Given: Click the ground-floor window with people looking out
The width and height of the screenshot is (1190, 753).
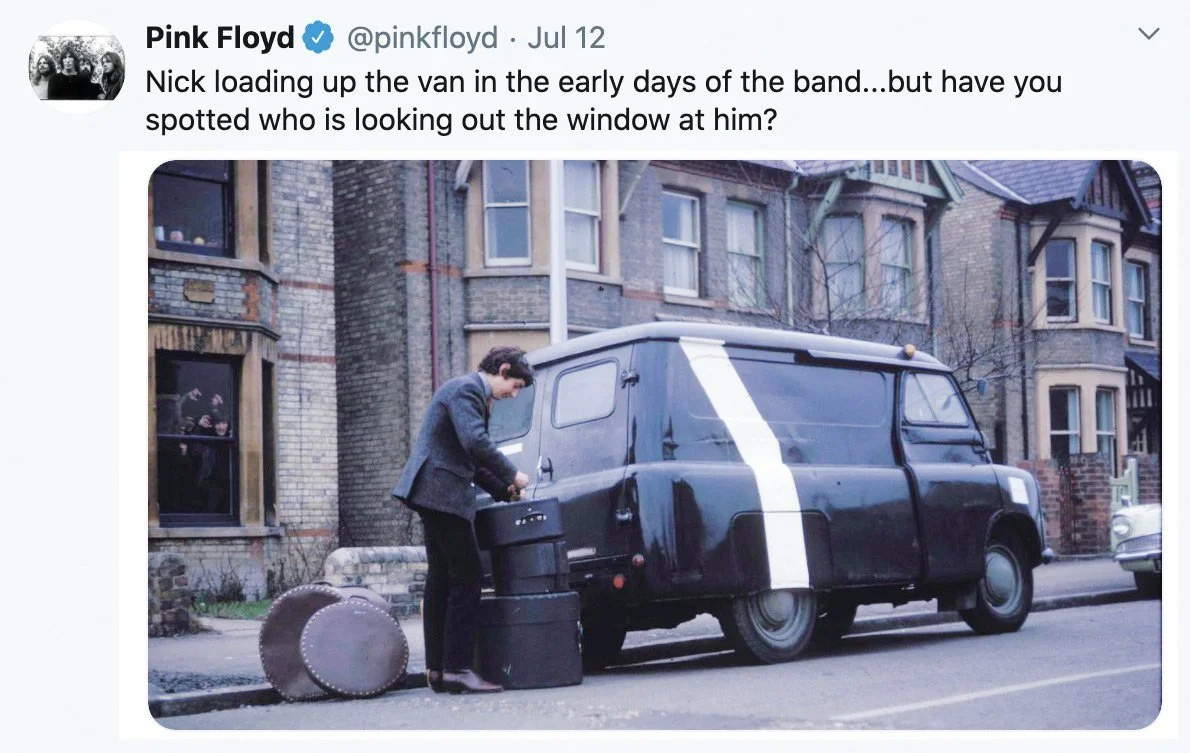Looking at the screenshot, I should (x=197, y=438).
